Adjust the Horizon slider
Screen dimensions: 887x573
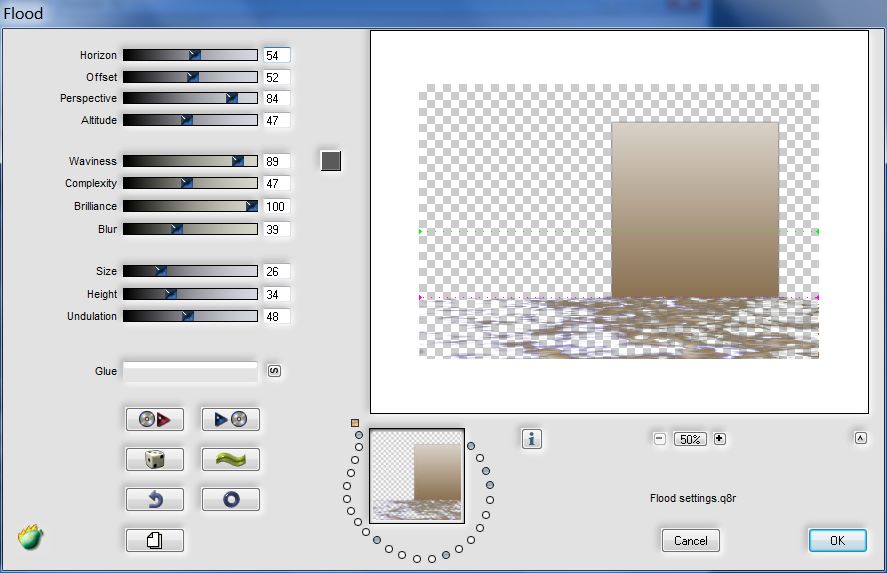[x=190, y=55]
